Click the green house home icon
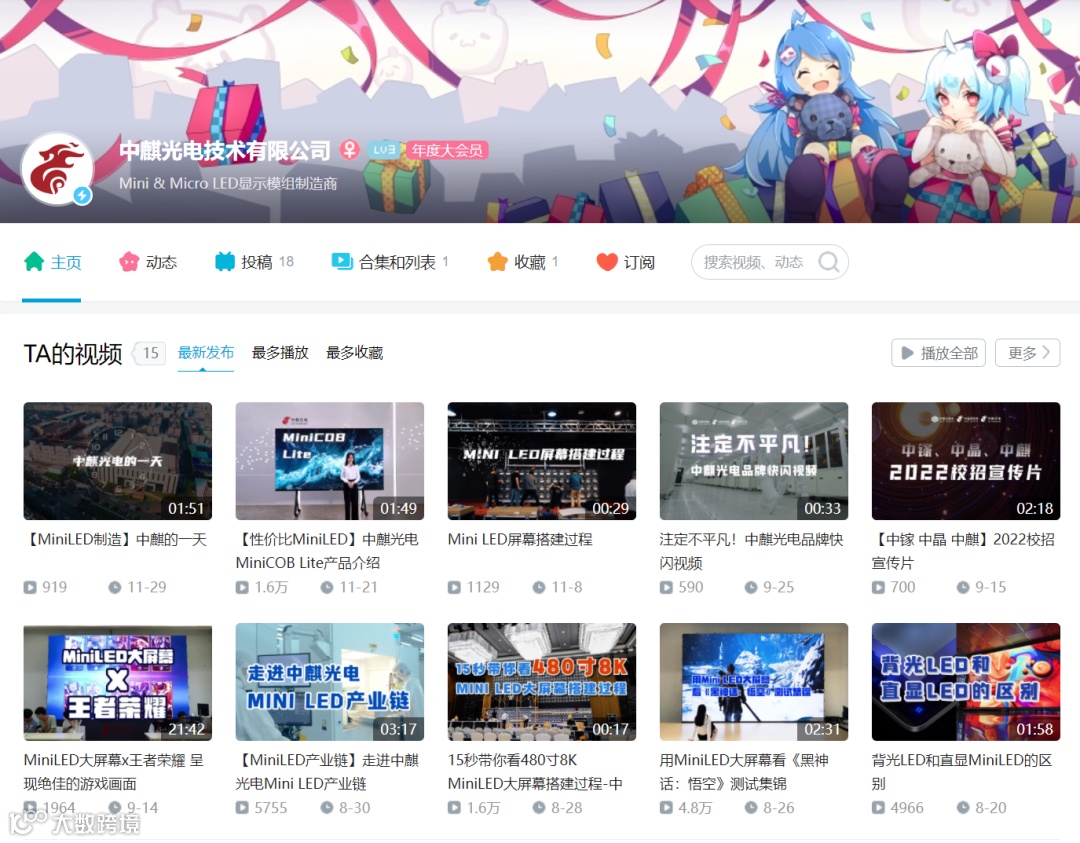This screenshot has width=1080, height=843. click(34, 262)
